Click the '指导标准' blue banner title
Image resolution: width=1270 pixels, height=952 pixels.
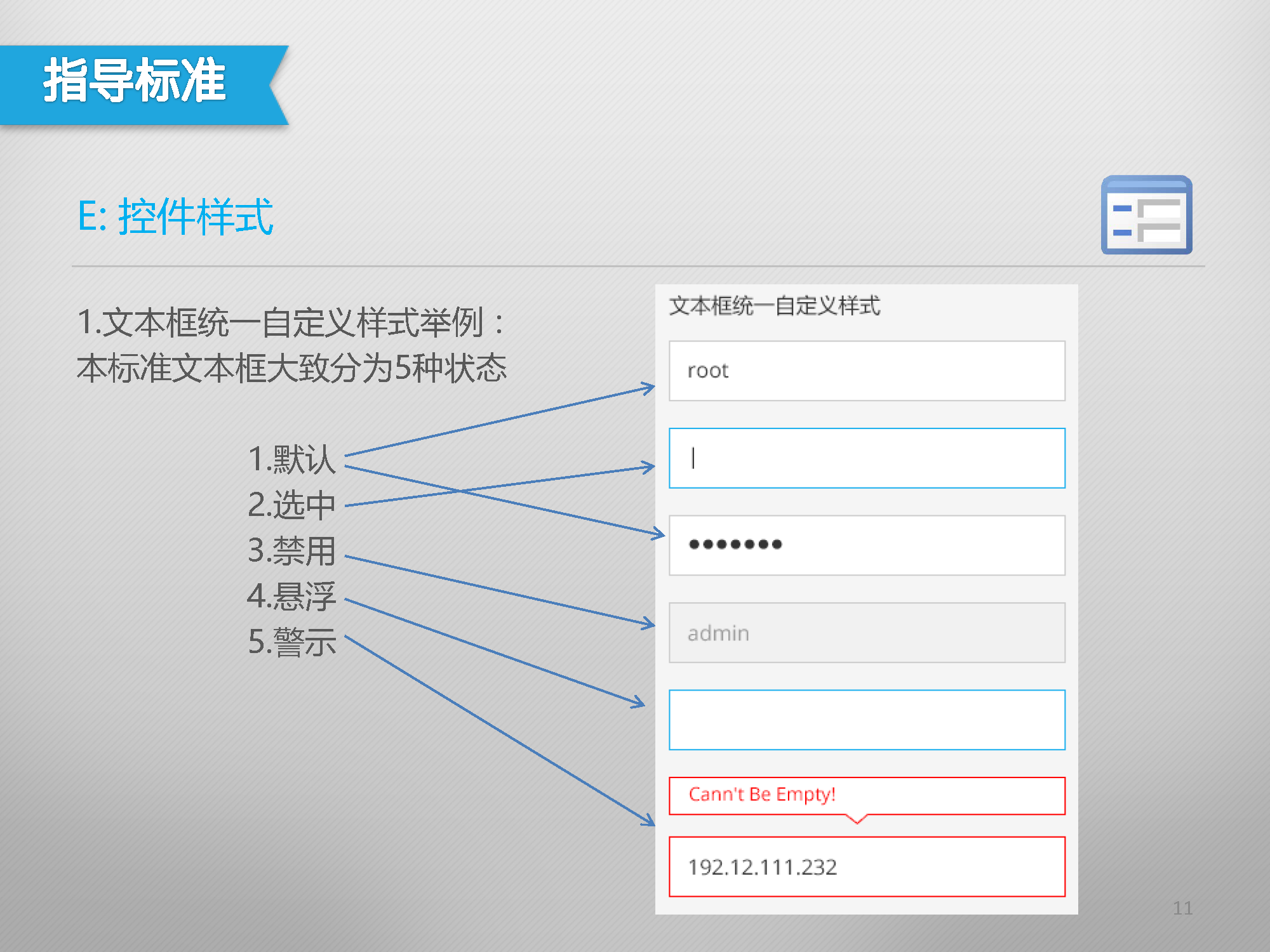tap(135, 81)
